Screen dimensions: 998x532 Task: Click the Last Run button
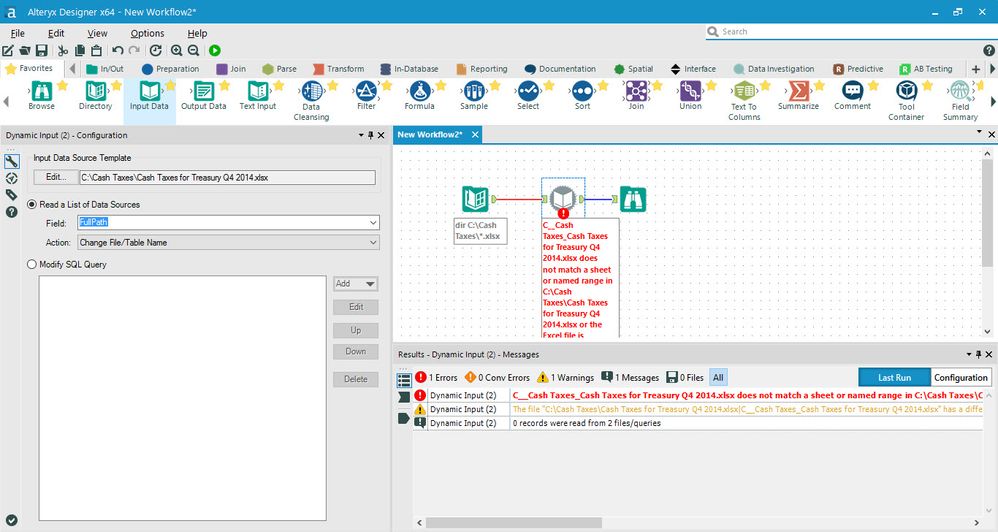pyautogui.click(x=894, y=377)
